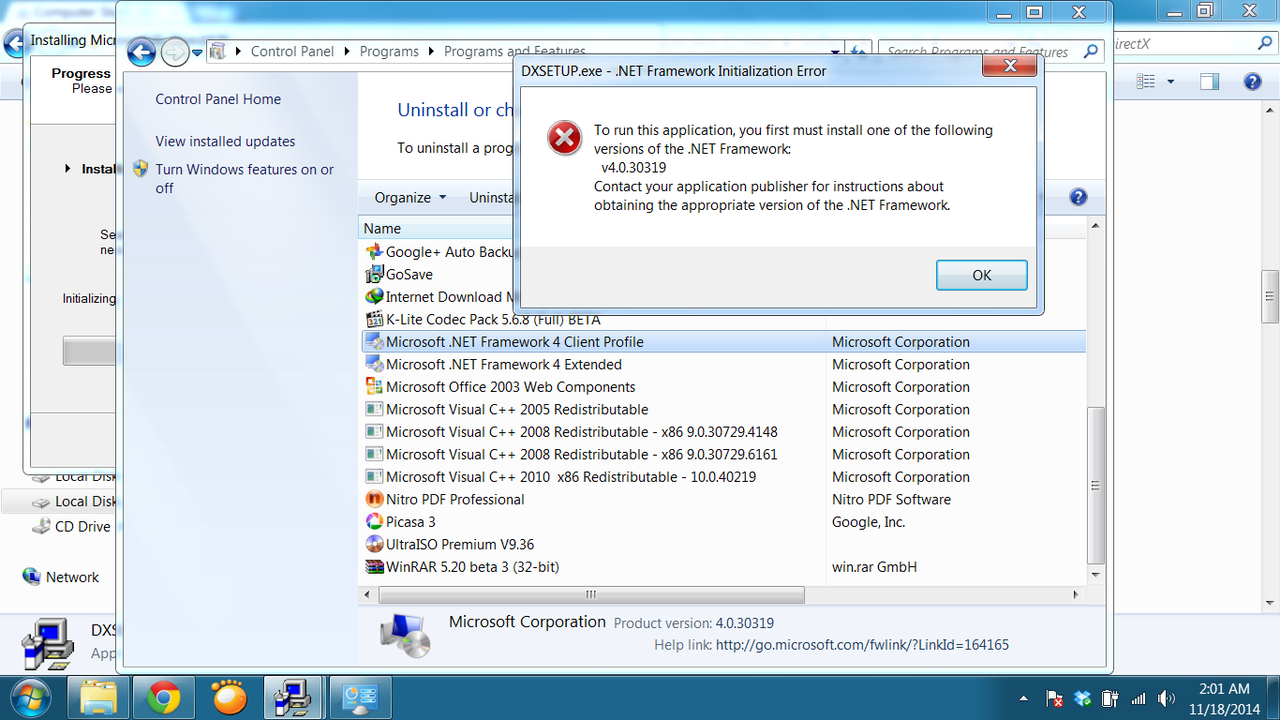This screenshot has height=720, width=1280.
Task: Click the win.rar GmbH publisher text
Action: (874, 567)
